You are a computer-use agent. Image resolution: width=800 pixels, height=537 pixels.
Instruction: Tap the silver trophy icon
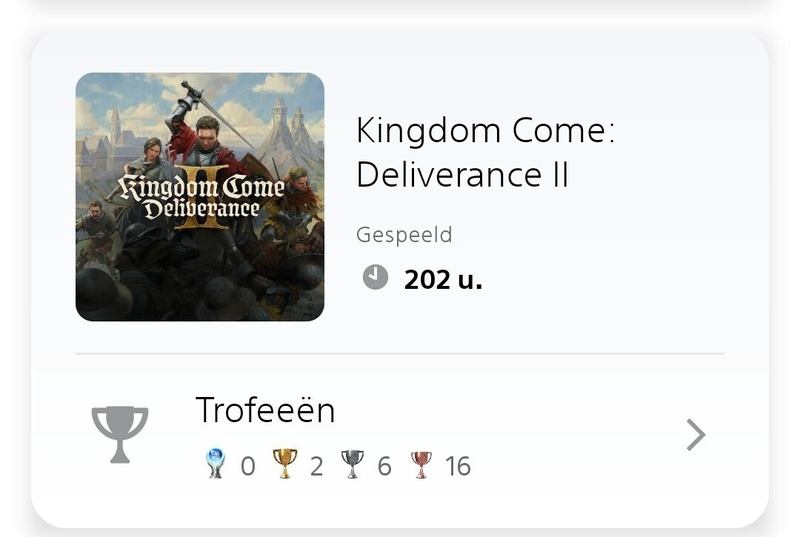coord(352,464)
